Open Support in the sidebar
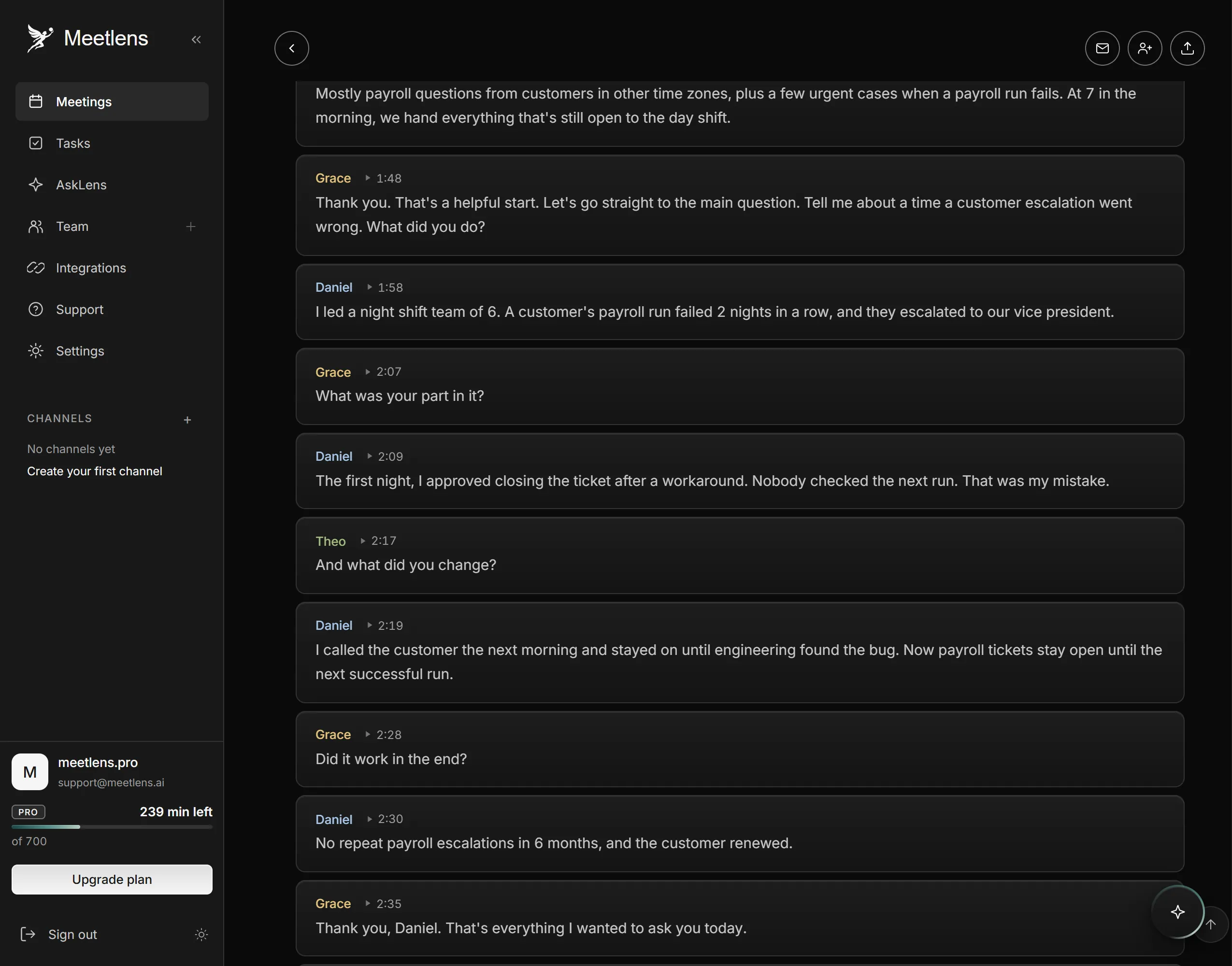Screen dimensions: 1232x966 coord(112,310)
